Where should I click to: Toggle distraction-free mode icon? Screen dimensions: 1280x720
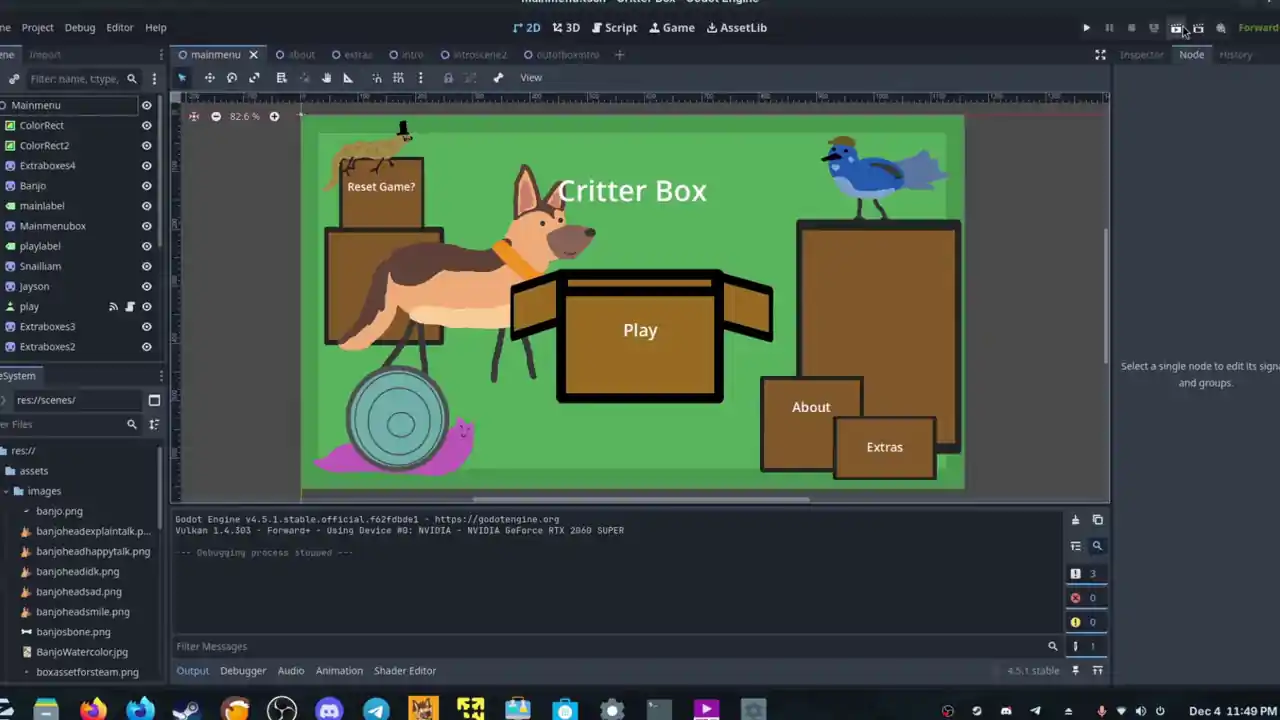[x=1100, y=55]
